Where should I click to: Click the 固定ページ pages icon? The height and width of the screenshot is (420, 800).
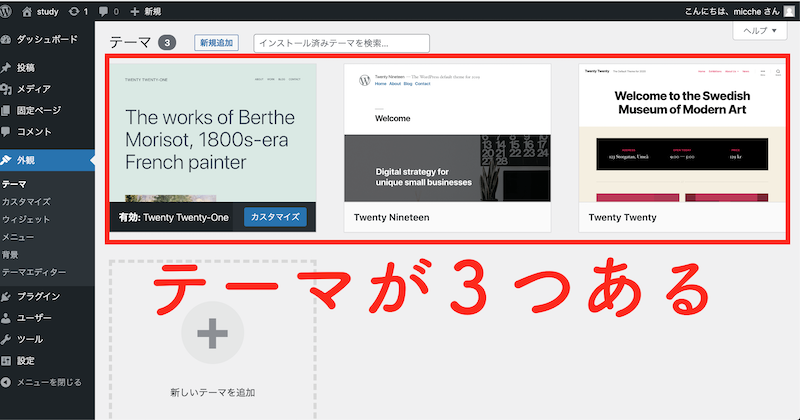pyautogui.click(x=6, y=110)
